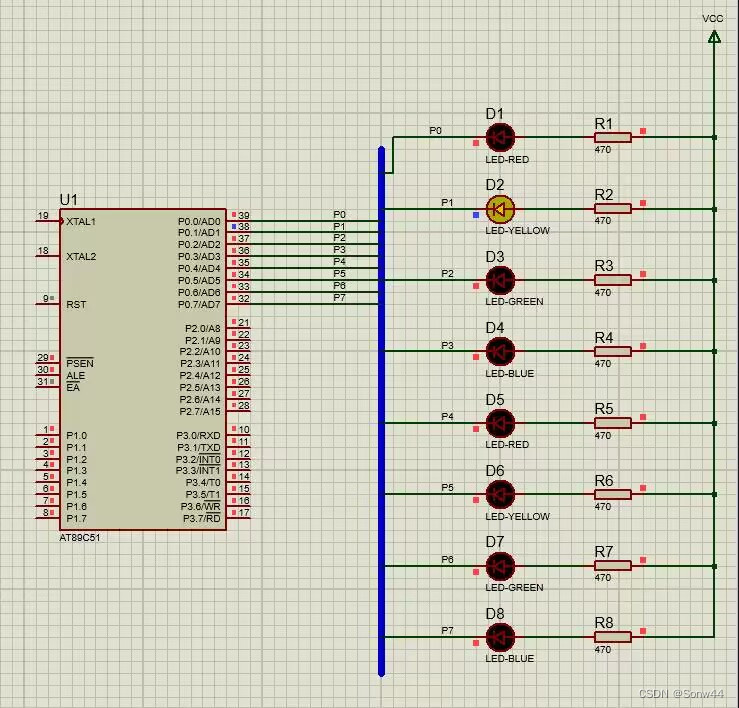739x708 pixels.
Task: Click the ALE pin label
Action: coord(75,375)
